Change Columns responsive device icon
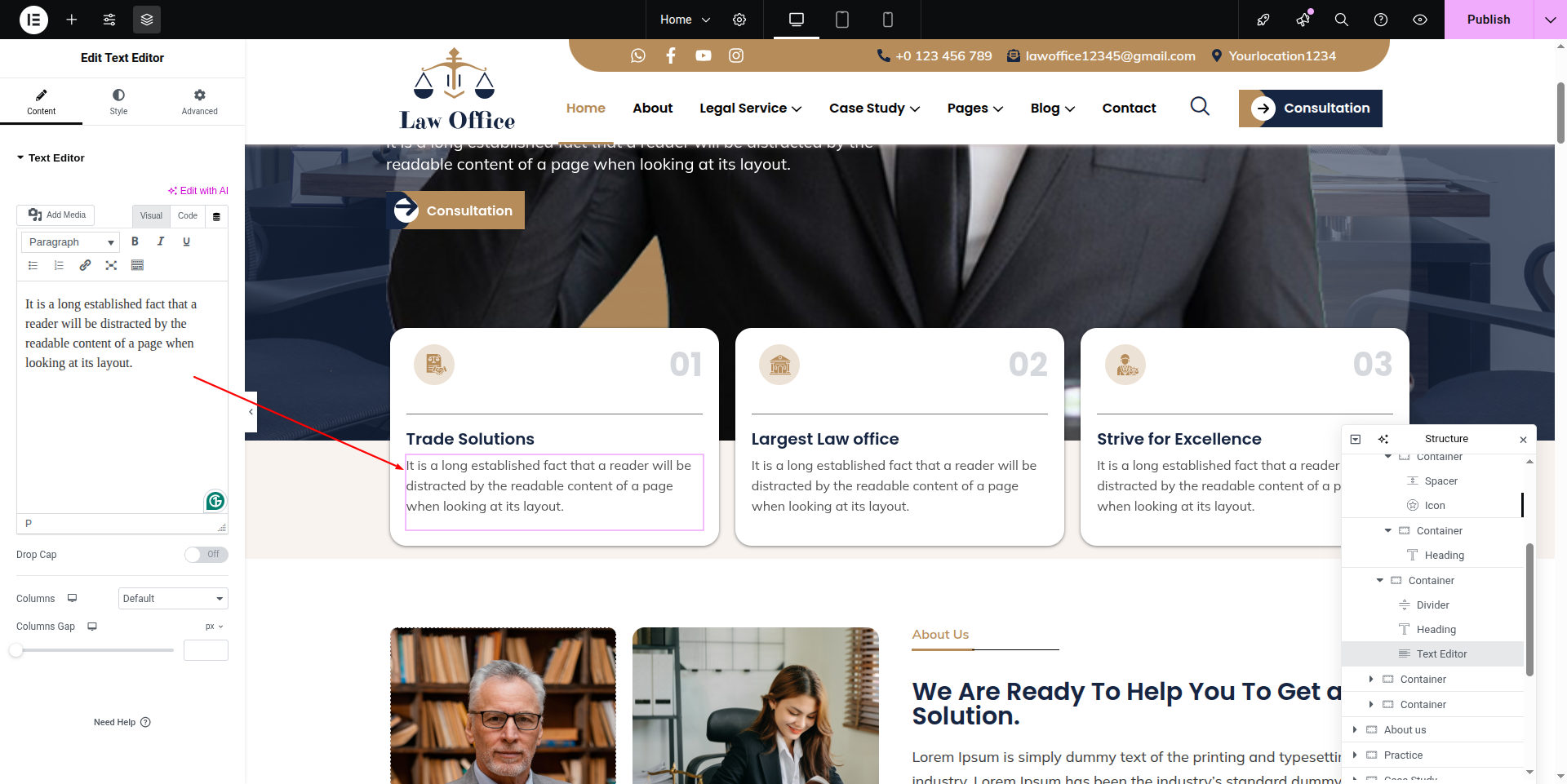 (x=73, y=598)
